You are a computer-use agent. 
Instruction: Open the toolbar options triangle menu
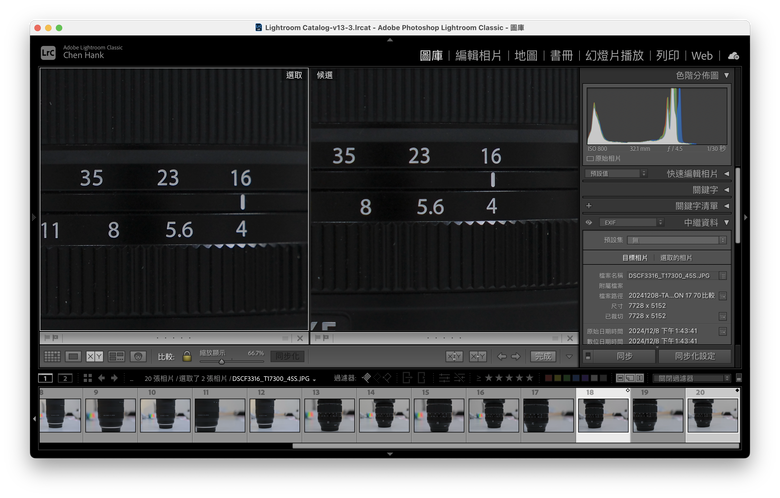pyautogui.click(x=569, y=356)
